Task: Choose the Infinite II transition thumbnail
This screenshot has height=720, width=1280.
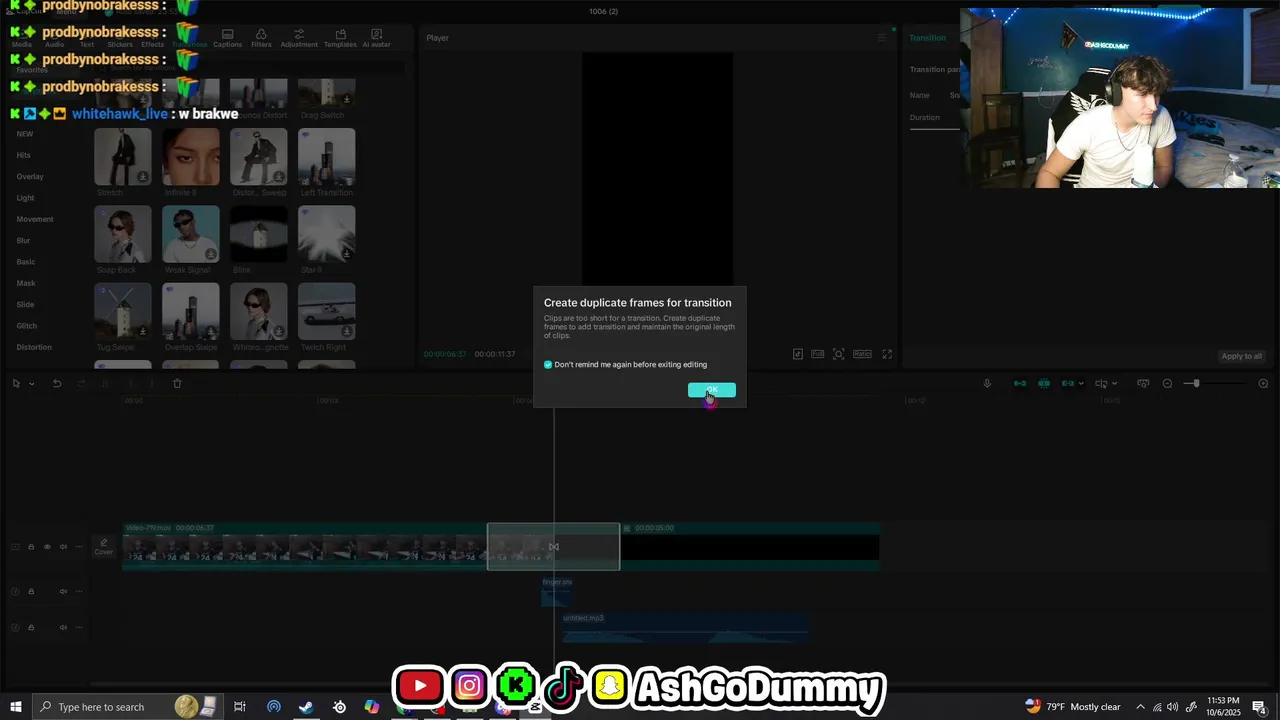Action: click(191, 157)
